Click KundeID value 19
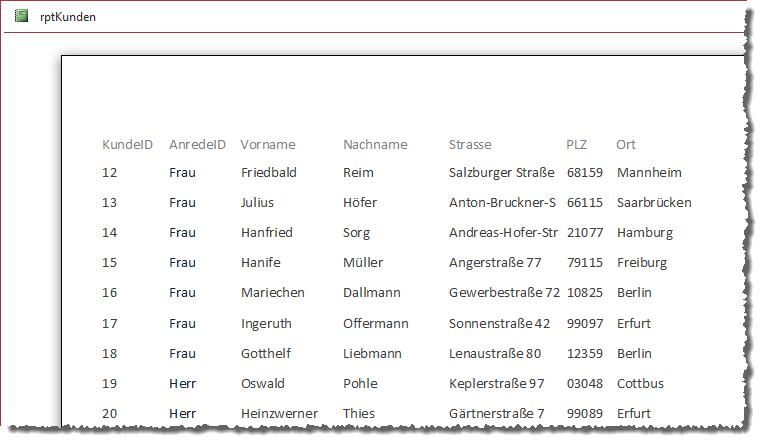This screenshot has height=445, width=764. point(110,384)
